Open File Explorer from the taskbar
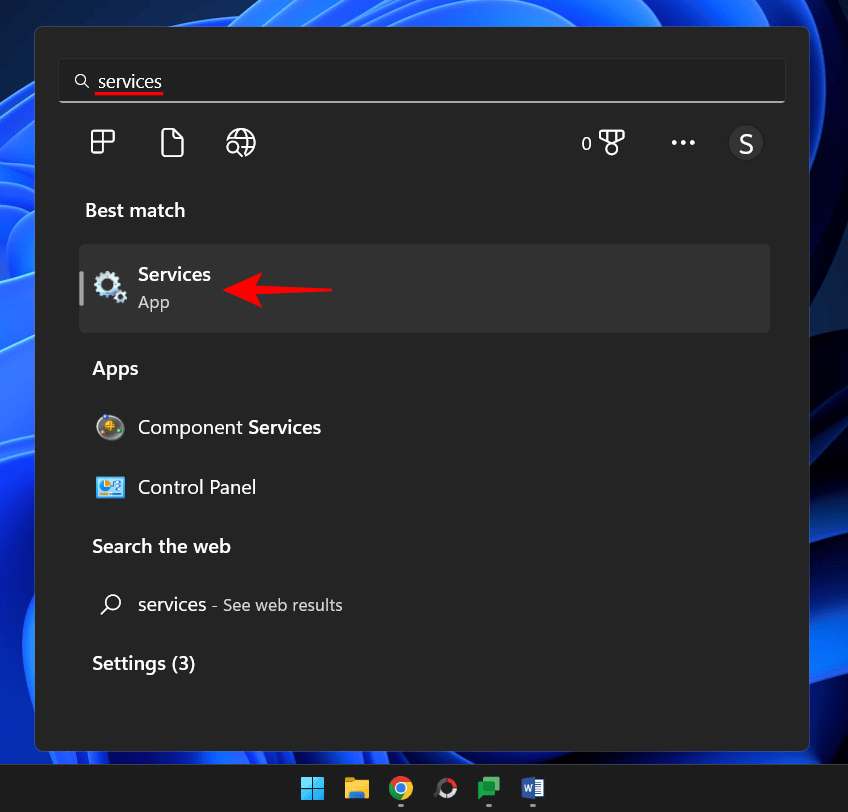 [x=356, y=789]
